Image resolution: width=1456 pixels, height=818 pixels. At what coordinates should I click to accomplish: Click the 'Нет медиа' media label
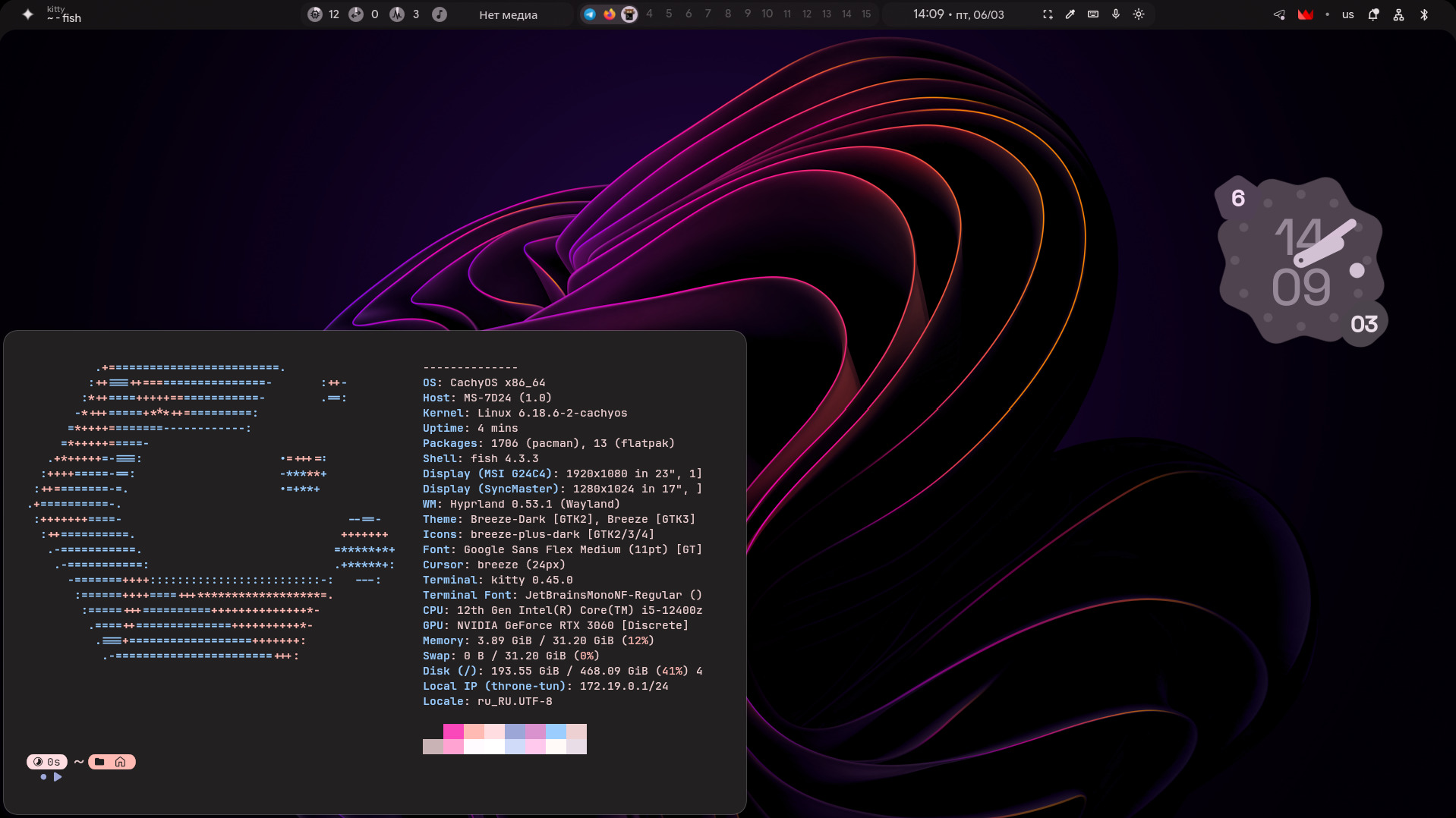[x=508, y=14]
